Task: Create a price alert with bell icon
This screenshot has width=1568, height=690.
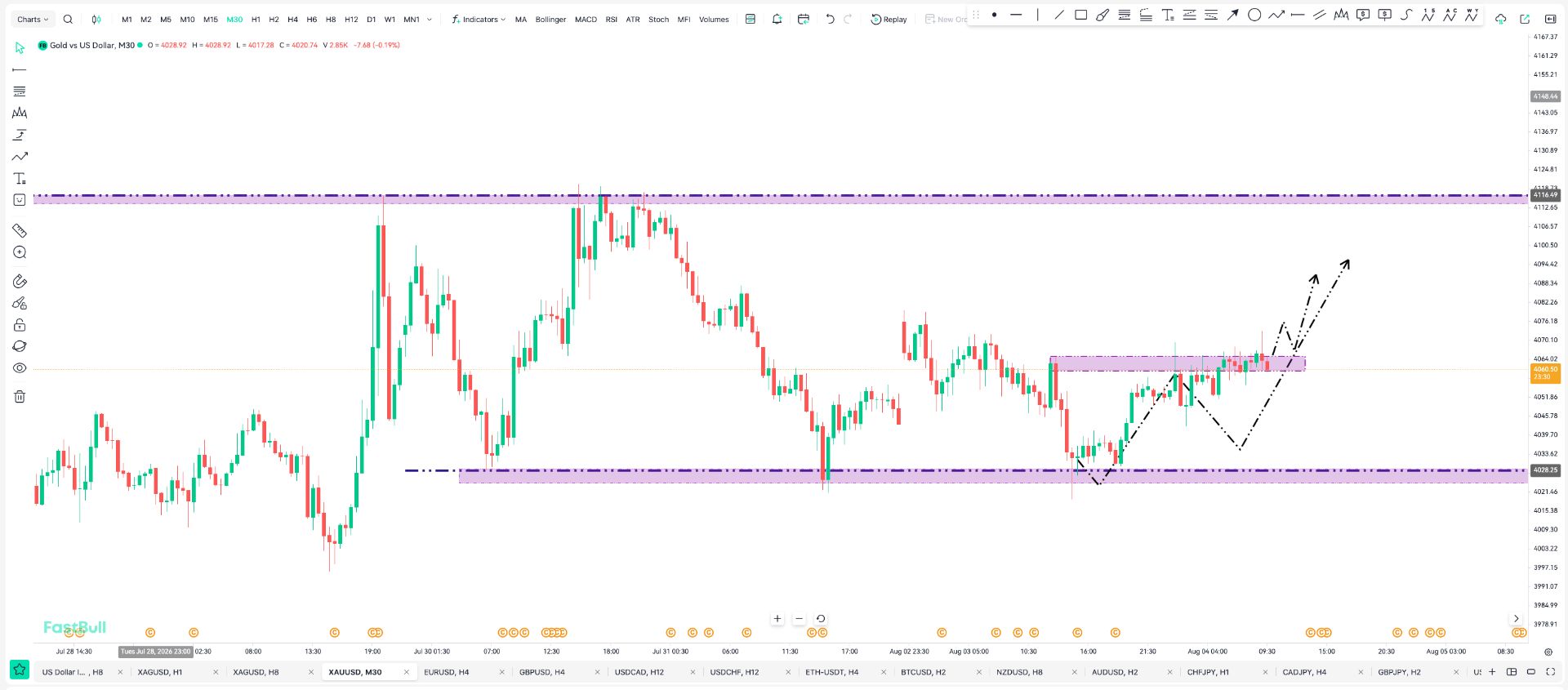Action: coord(777,19)
